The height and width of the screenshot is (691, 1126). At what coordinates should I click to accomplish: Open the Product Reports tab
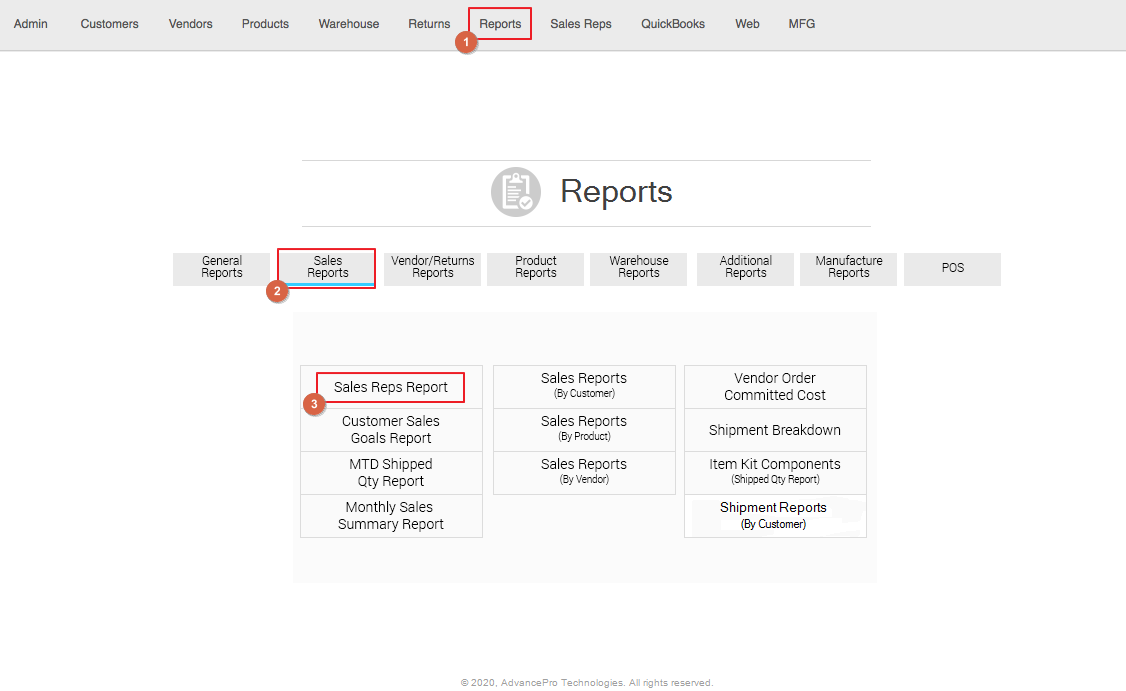[536, 268]
